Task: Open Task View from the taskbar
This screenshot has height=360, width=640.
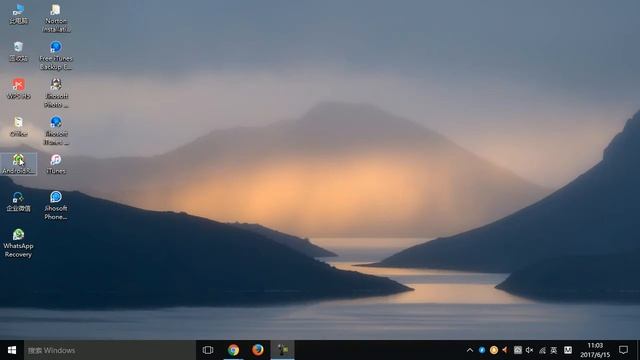Action: coord(208,350)
